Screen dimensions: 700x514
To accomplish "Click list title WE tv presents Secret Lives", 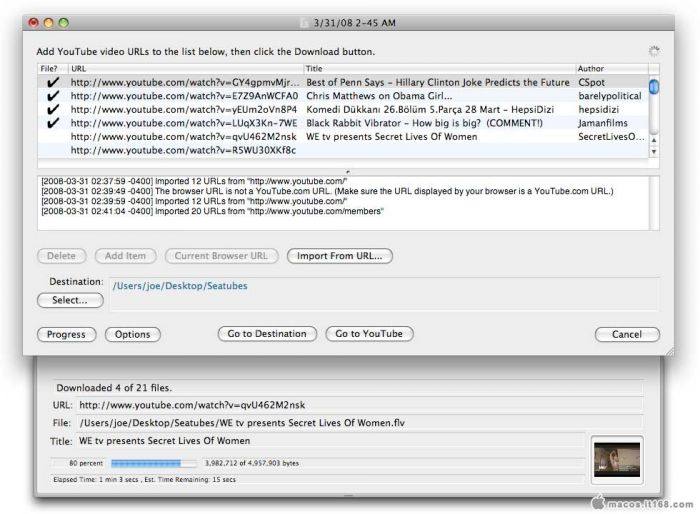I will click(392, 137).
